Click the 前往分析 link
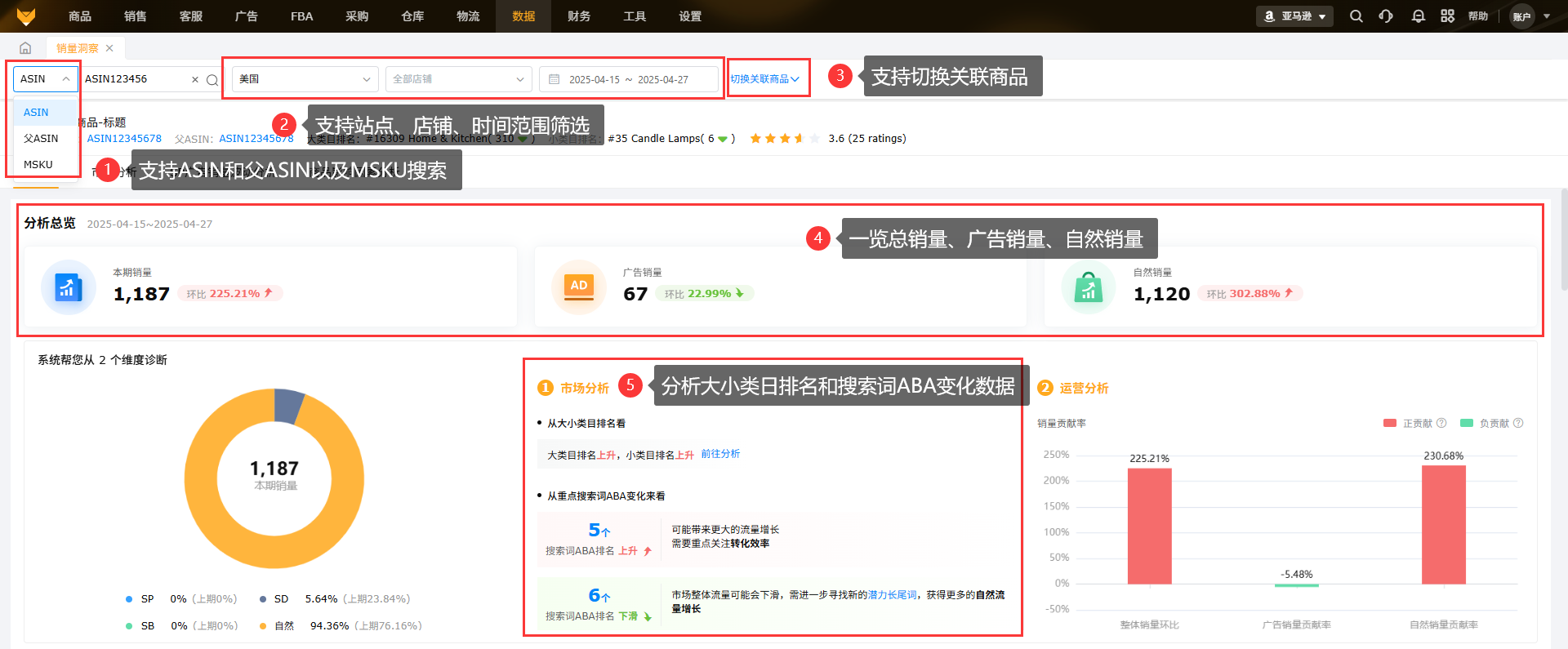This screenshot has width=1568, height=649. coord(720,454)
